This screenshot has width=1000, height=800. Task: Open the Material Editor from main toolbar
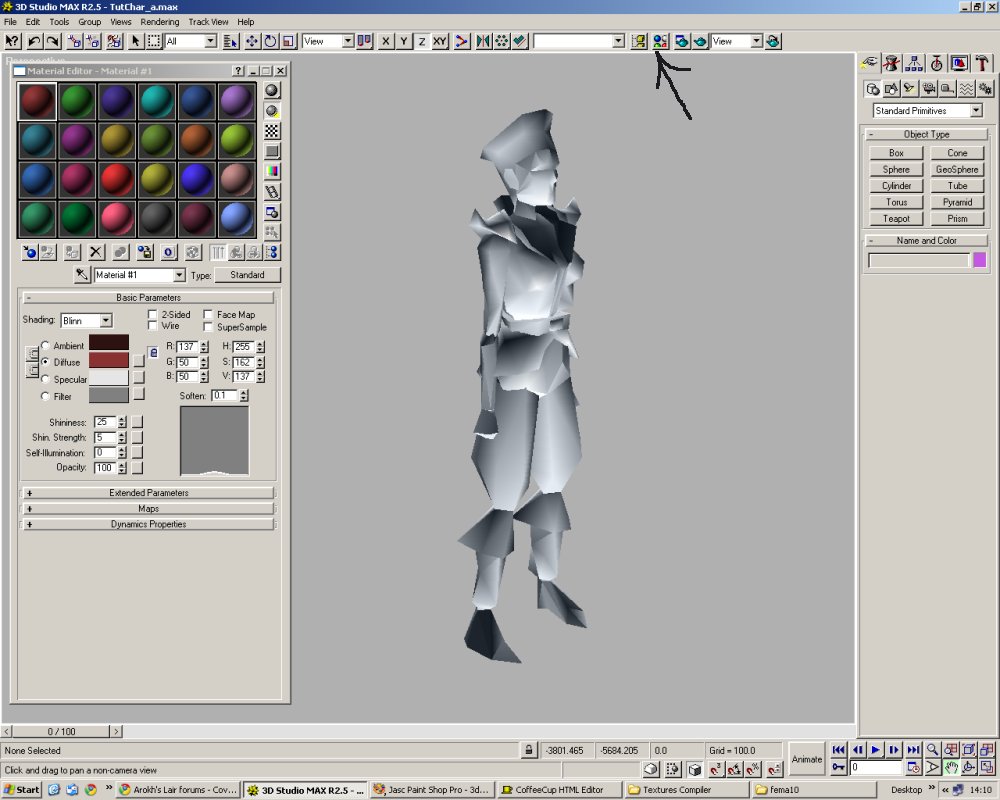660,41
